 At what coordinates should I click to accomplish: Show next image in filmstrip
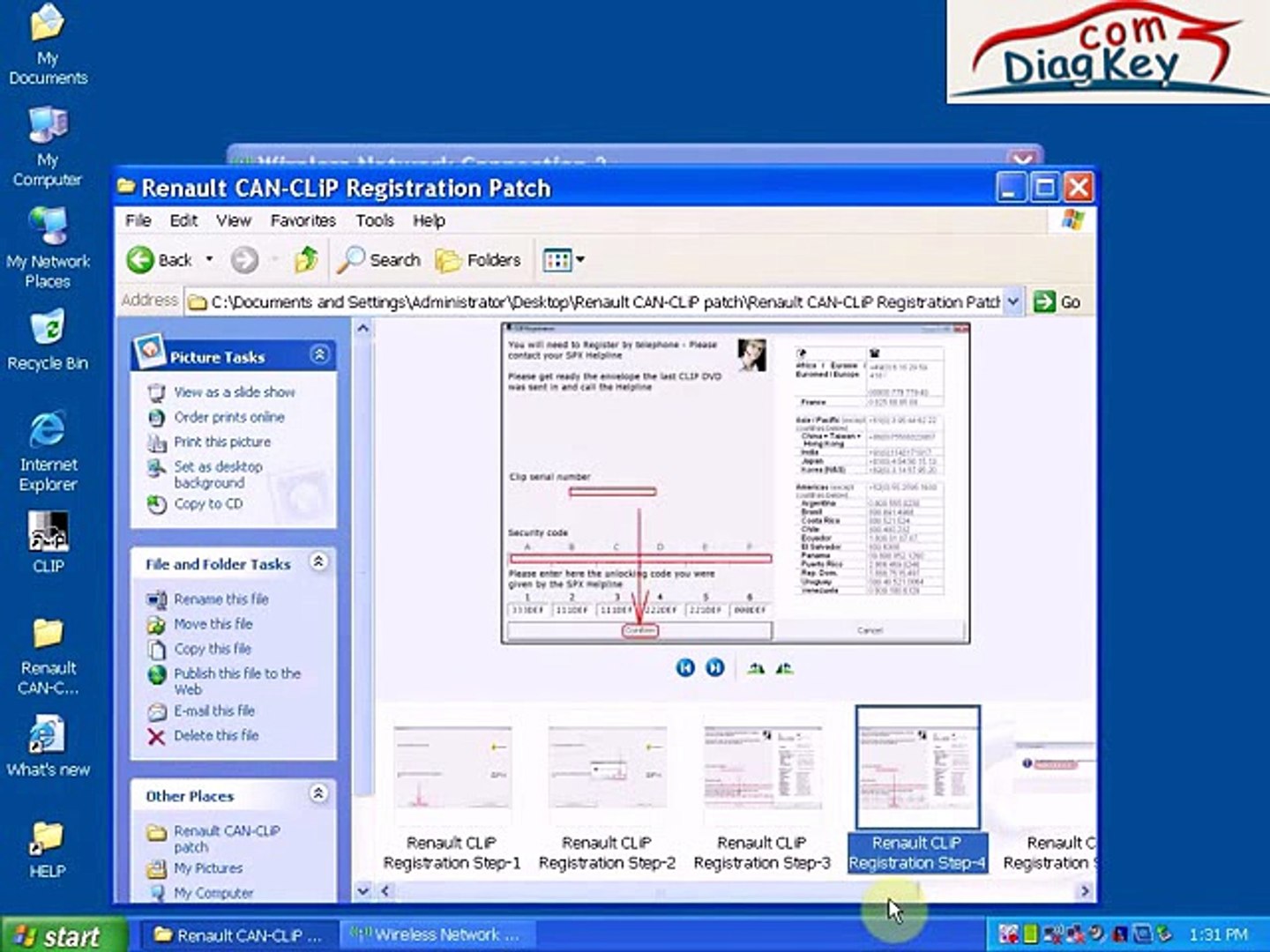point(715,668)
